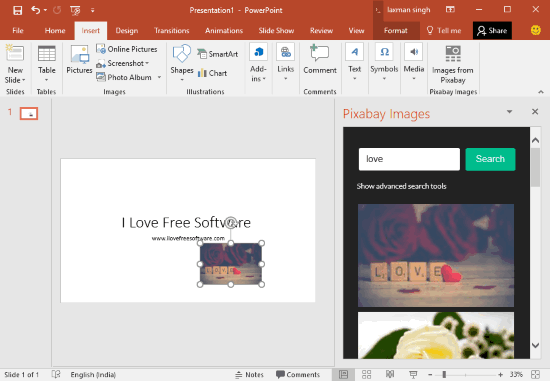Add a New Slide
The width and height of the screenshot is (550, 381).
[x=15, y=64]
